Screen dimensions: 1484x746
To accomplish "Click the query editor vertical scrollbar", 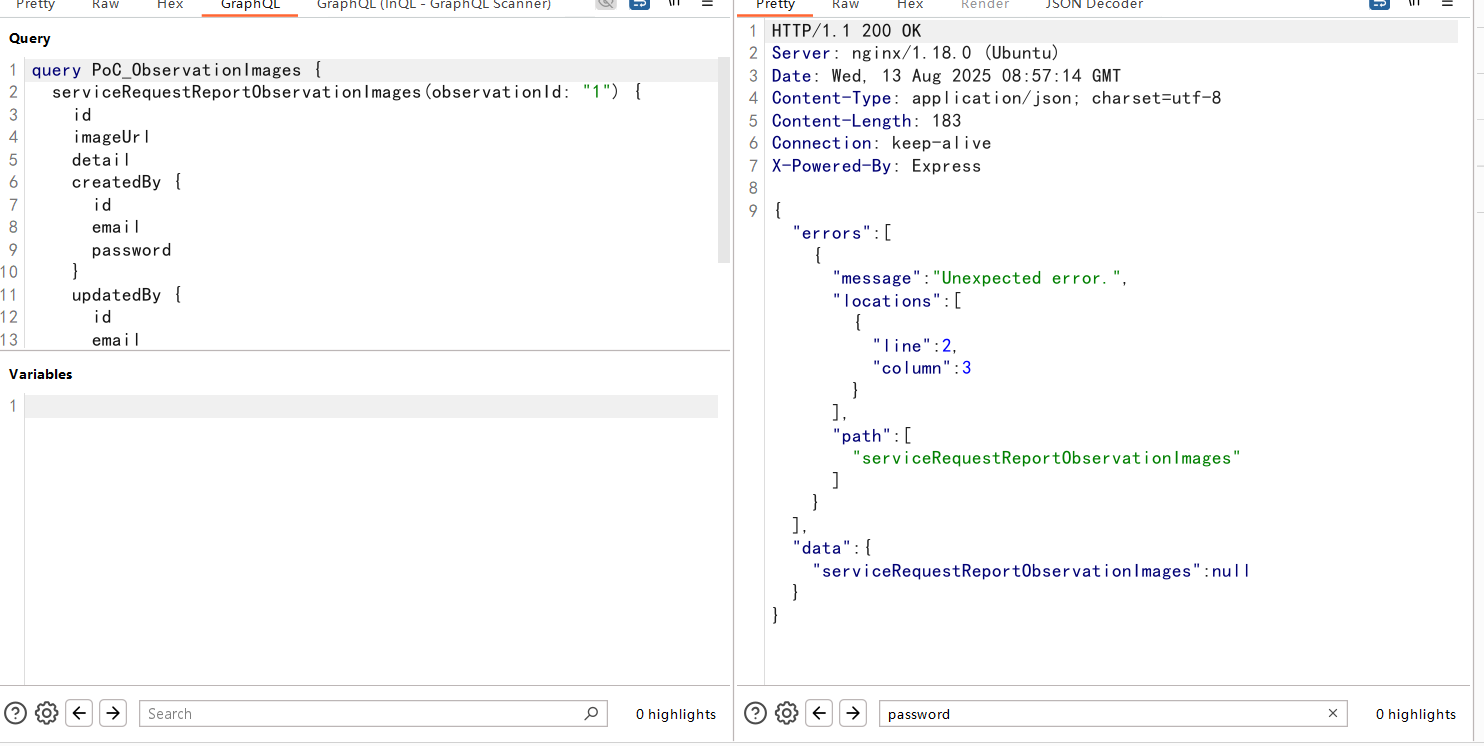I will 725,160.
